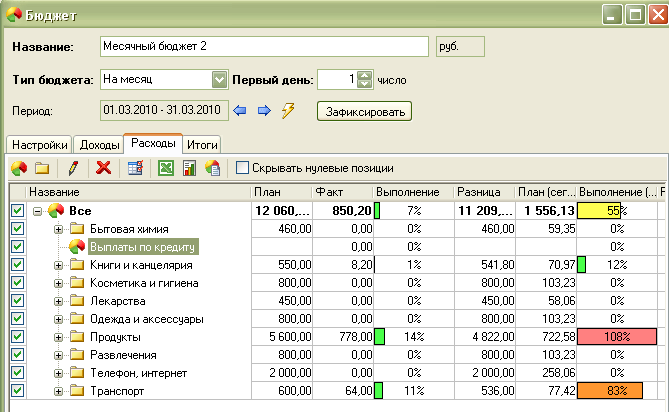The height and width of the screenshot is (412, 669).
Task: Click the Зафиксировать button
Action: click(364, 111)
